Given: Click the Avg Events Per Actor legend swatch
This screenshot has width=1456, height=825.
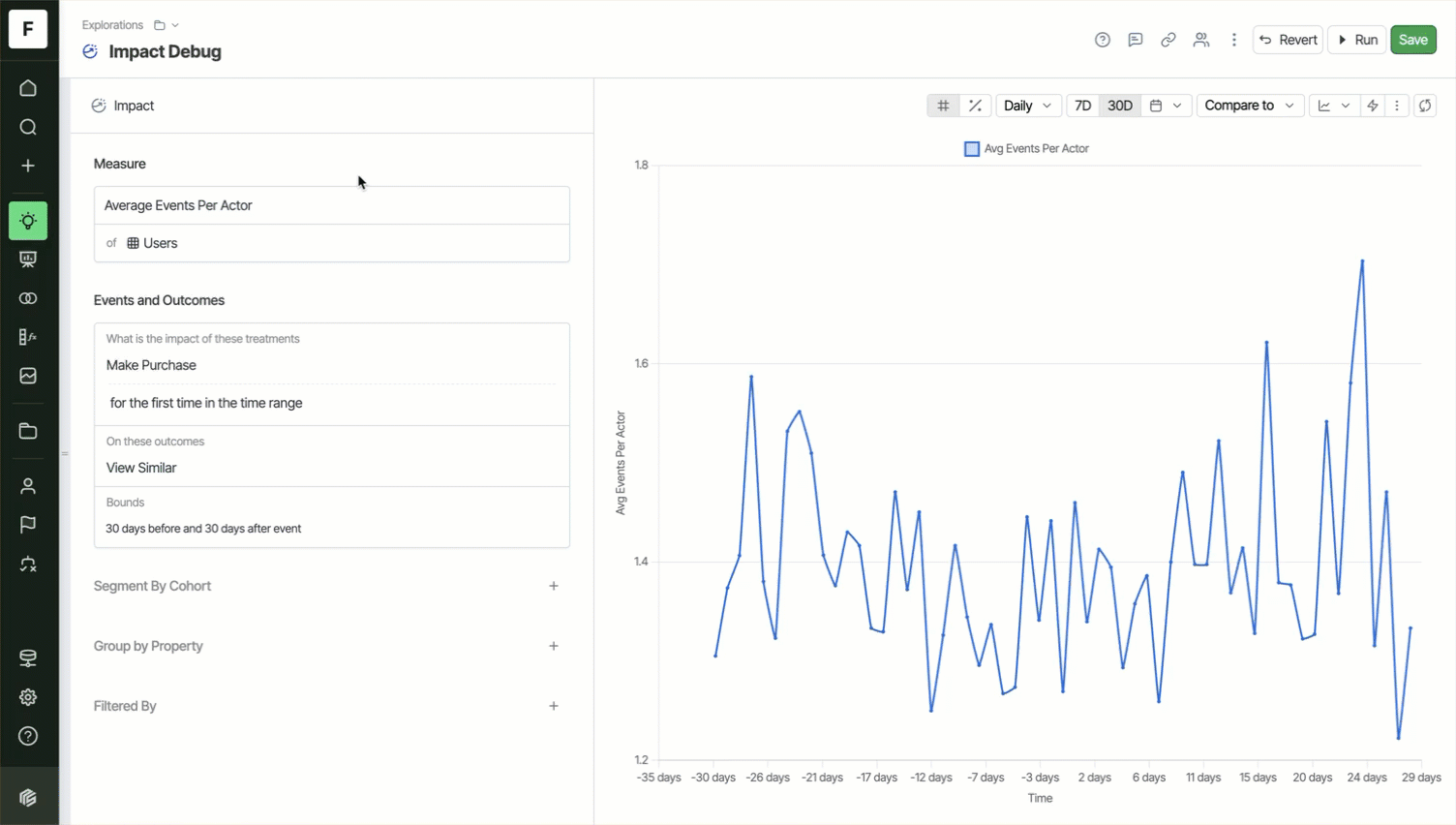Looking at the screenshot, I should click(x=972, y=149).
